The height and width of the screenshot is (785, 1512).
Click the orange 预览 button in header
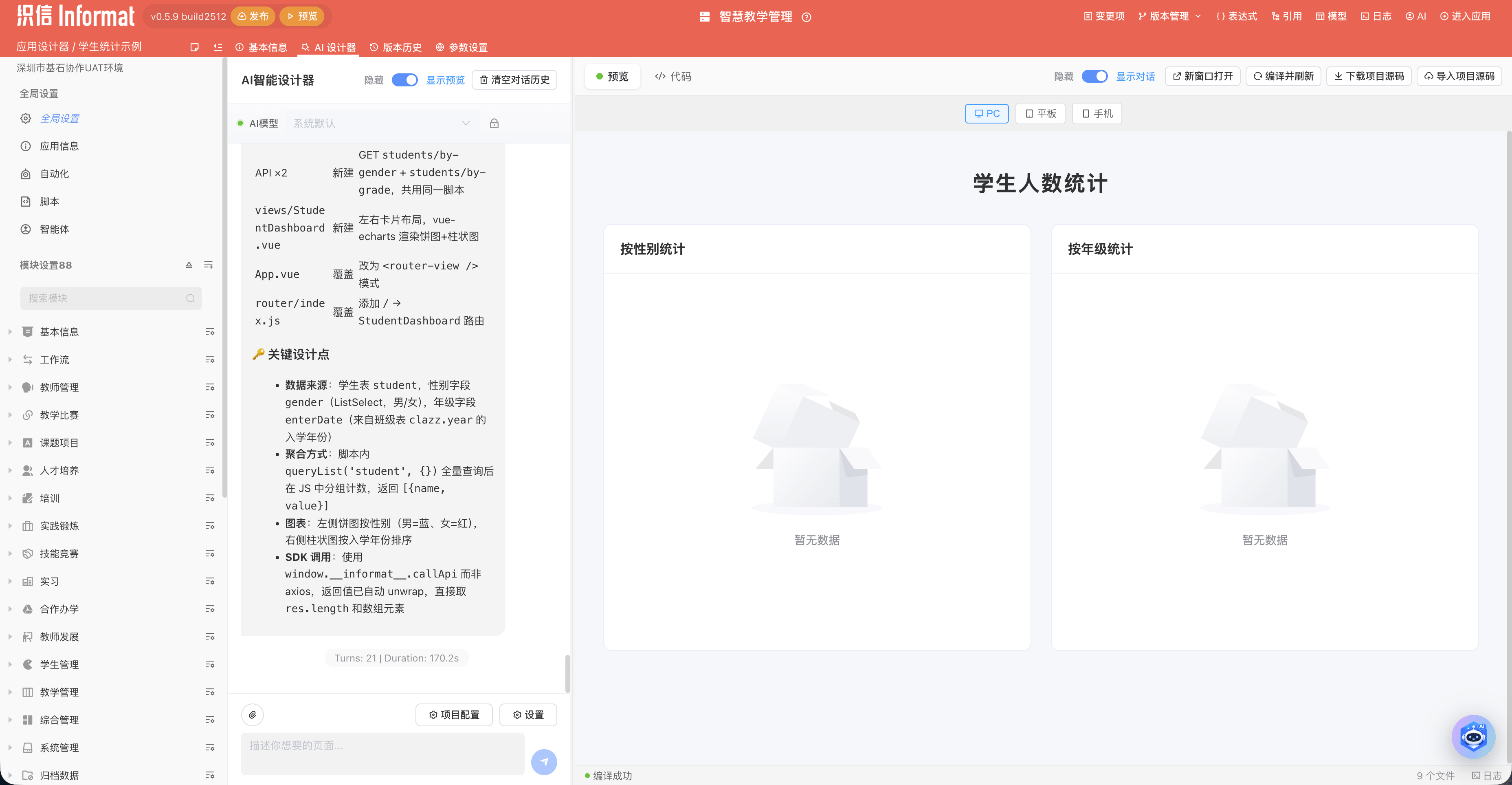(302, 16)
